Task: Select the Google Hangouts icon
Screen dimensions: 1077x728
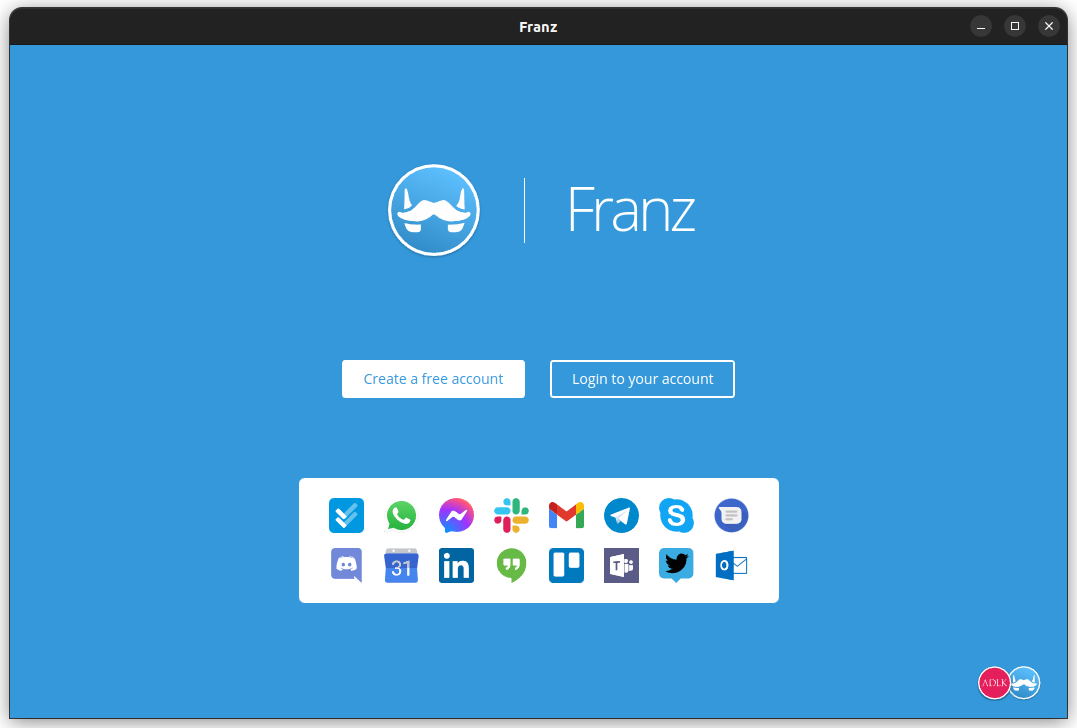Action: click(511, 565)
